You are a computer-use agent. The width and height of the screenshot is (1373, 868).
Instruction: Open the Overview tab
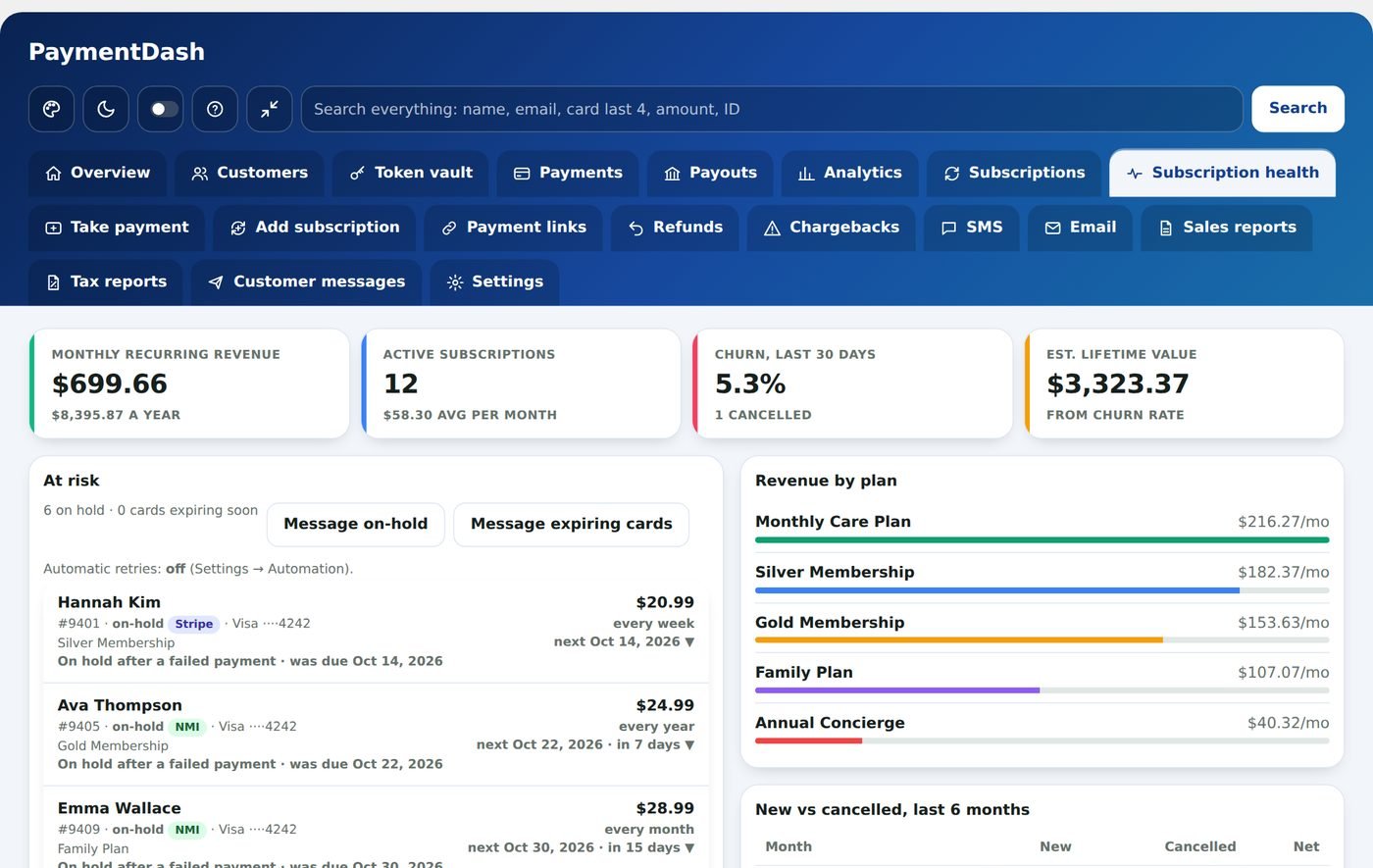tap(98, 173)
